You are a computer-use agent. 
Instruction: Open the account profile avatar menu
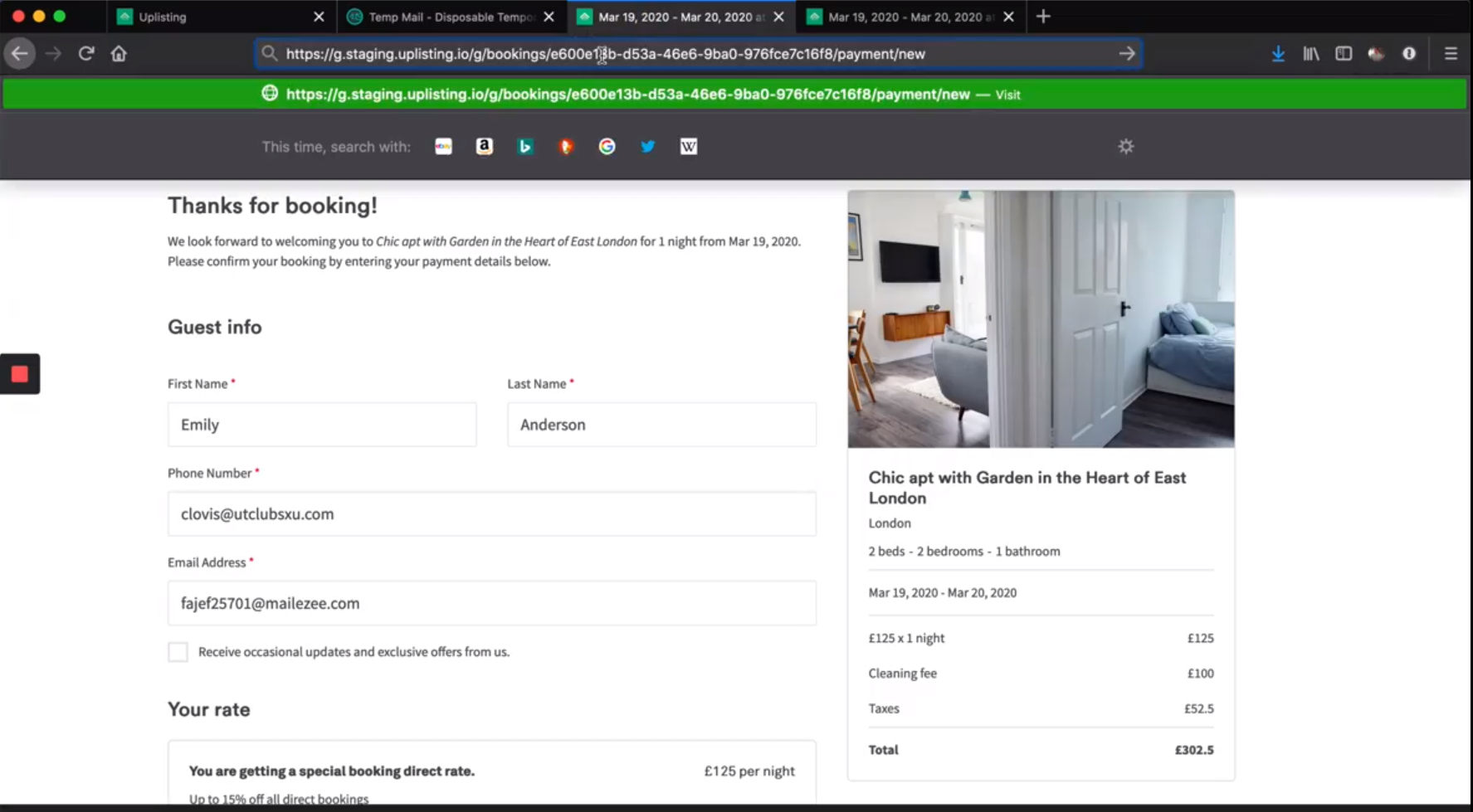pyautogui.click(x=1376, y=53)
